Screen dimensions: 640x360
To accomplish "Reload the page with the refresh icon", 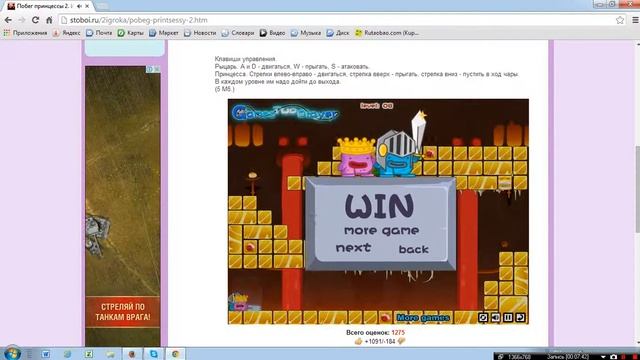I will 36,20.
